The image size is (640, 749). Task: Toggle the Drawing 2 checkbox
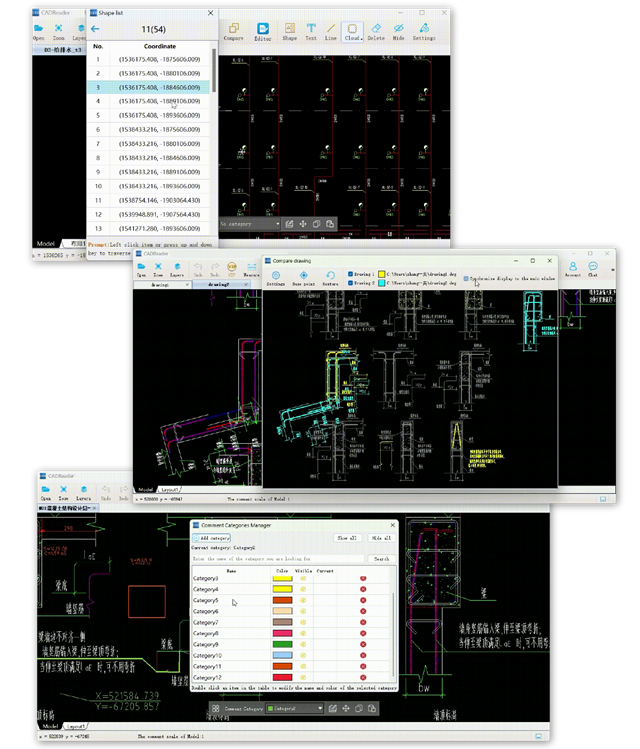[350, 283]
